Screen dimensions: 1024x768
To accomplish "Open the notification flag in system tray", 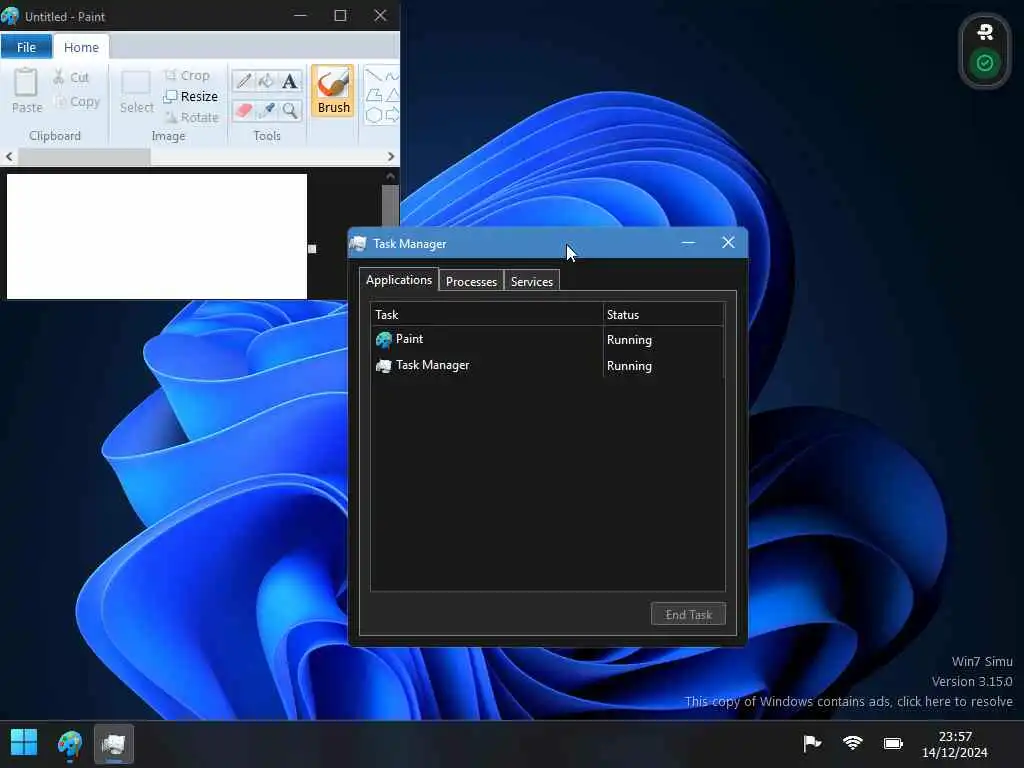I will coord(812,743).
